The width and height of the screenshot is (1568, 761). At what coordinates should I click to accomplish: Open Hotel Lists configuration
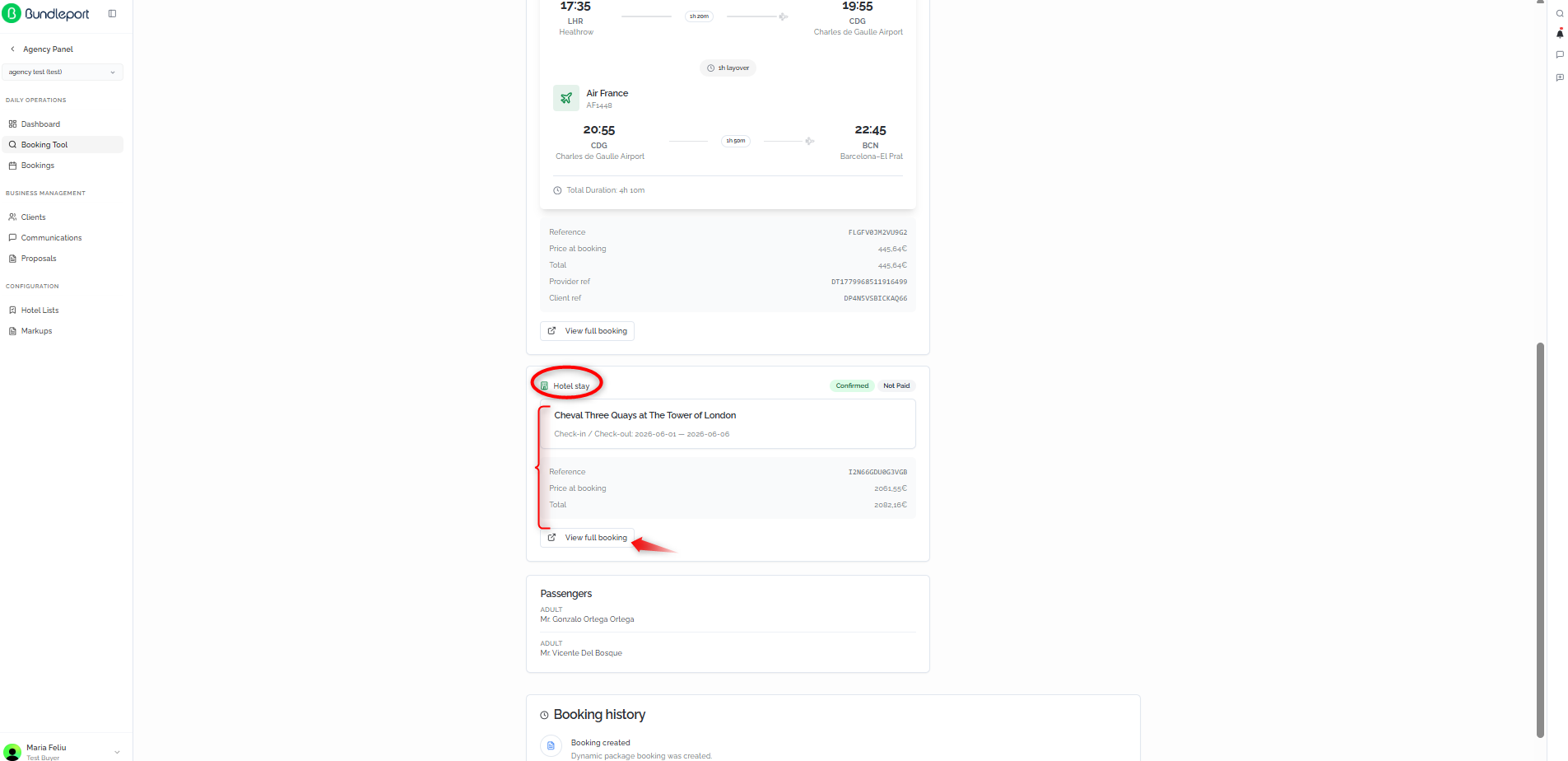63,310
